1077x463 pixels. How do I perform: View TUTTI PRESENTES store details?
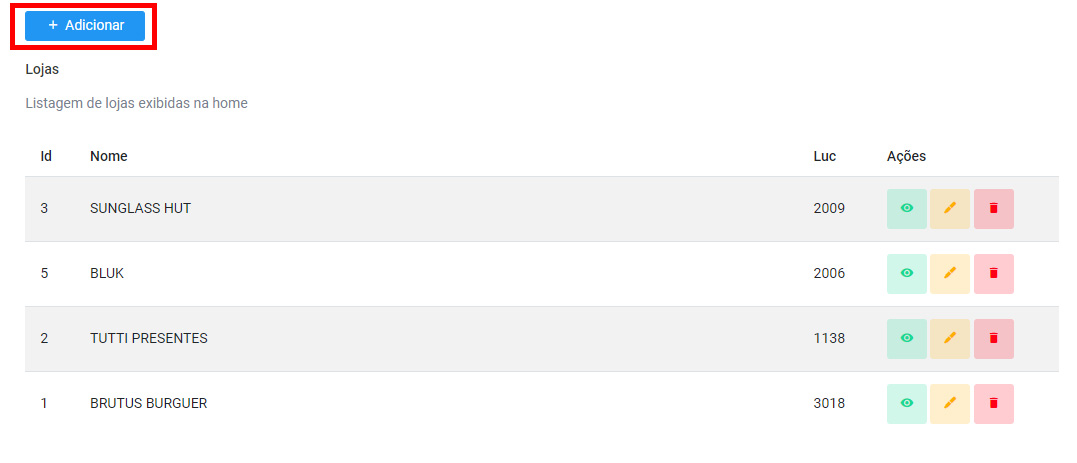pyautogui.click(x=907, y=339)
